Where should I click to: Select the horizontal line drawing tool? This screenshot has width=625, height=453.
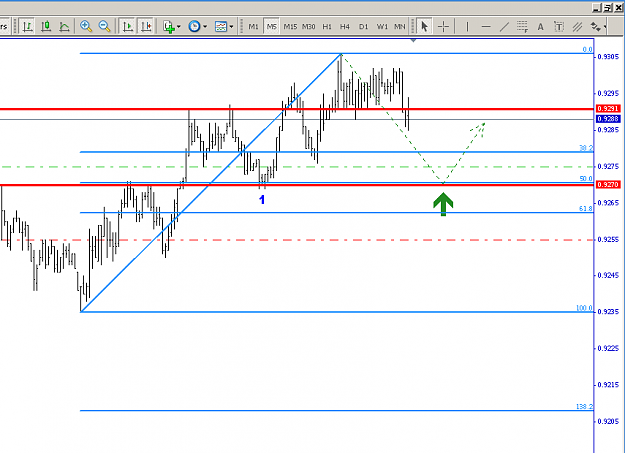485,26
